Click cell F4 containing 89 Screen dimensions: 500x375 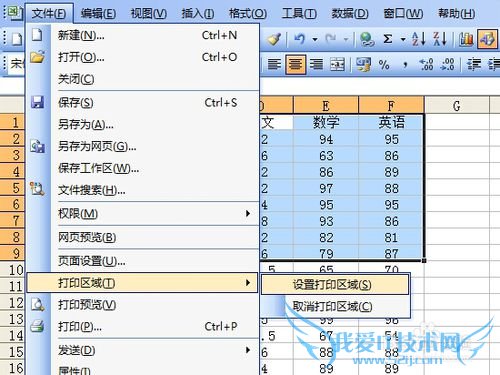coord(391,172)
